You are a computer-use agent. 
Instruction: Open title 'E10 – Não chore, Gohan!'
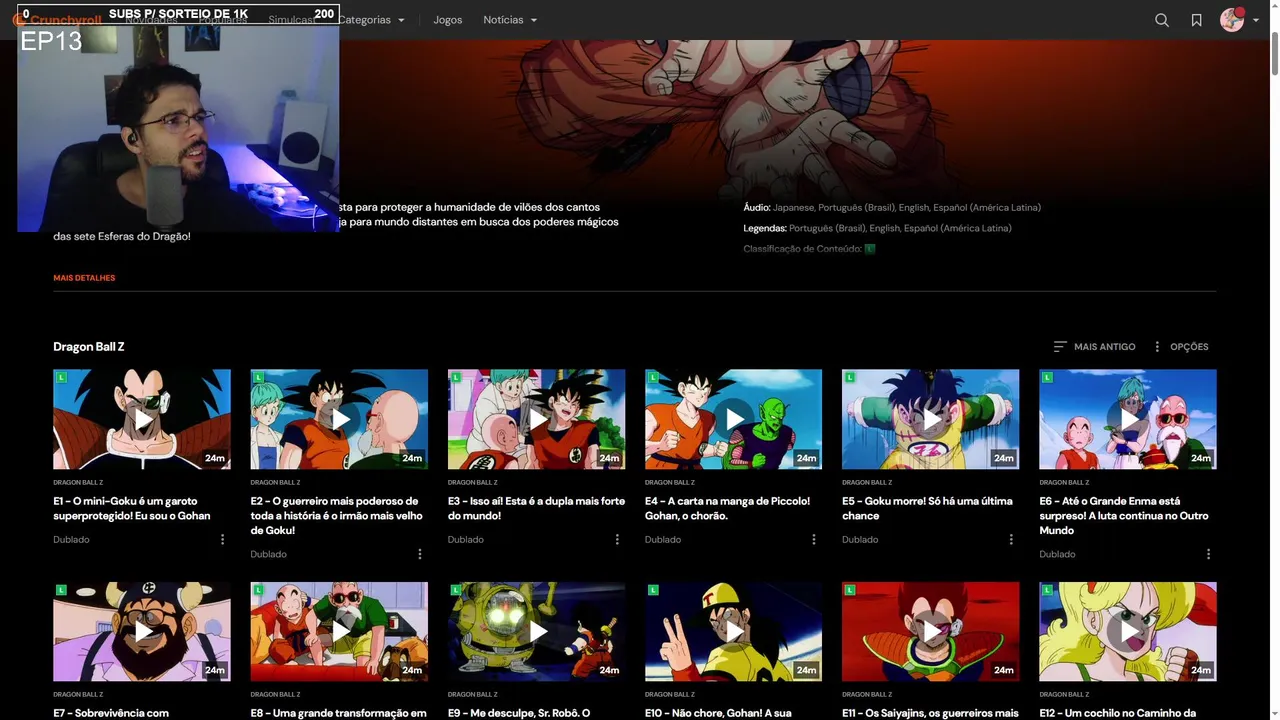(x=718, y=713)
